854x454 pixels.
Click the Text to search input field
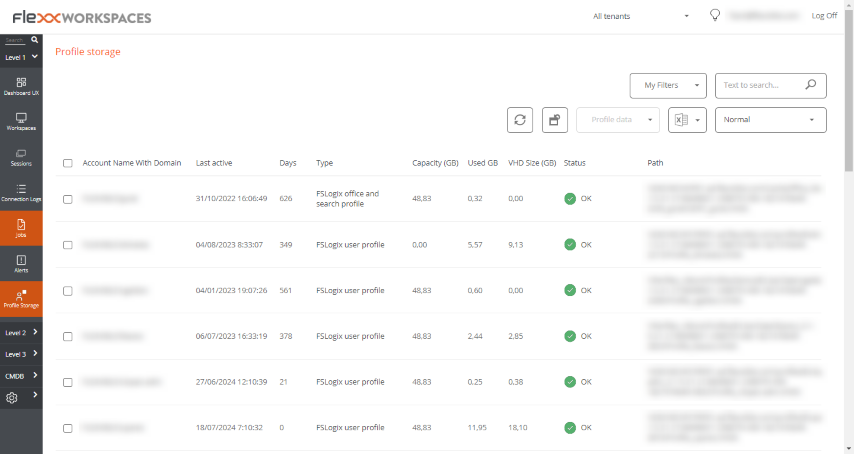click(760, 85)
